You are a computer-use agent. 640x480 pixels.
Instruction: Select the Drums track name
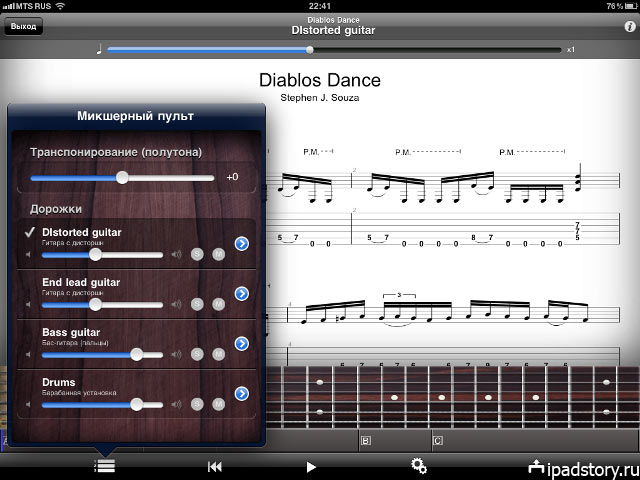[x=59, y=382]
